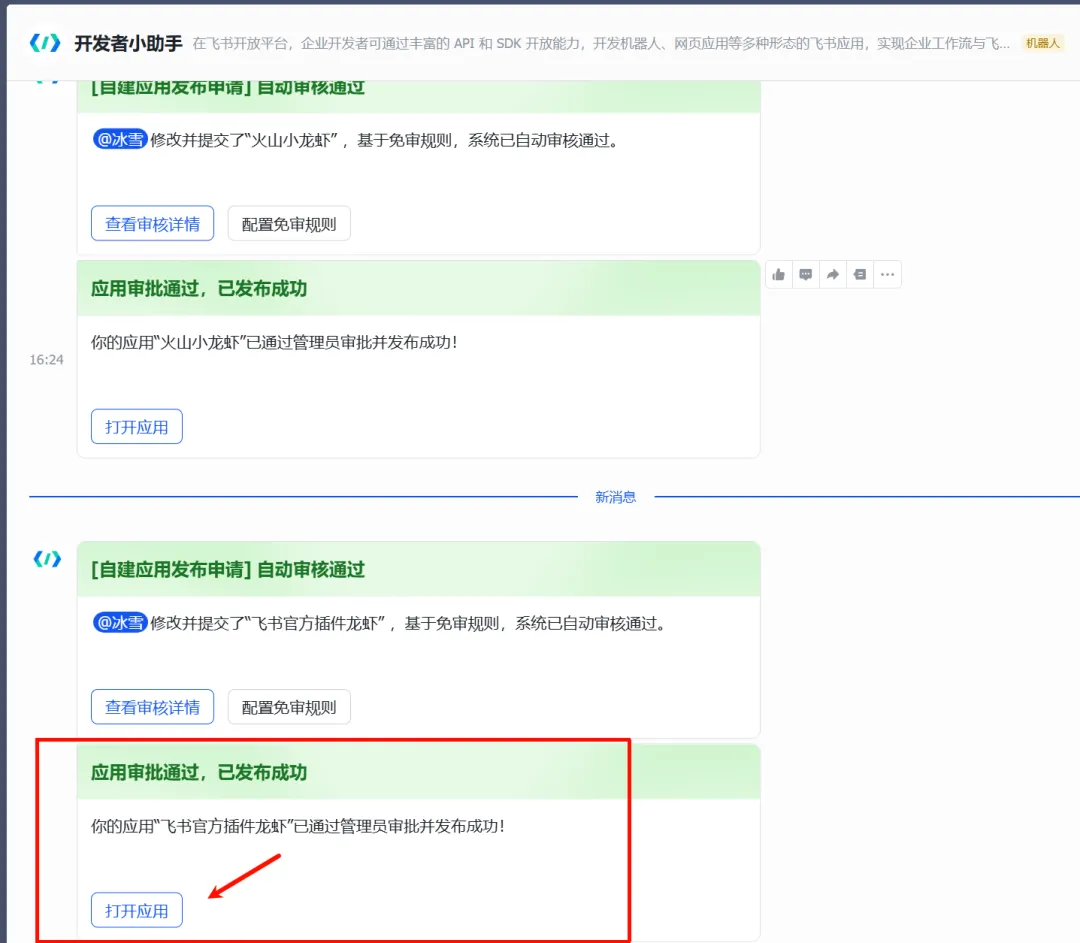
Task: Click the bot description text in header
Action: pos(601,43)
